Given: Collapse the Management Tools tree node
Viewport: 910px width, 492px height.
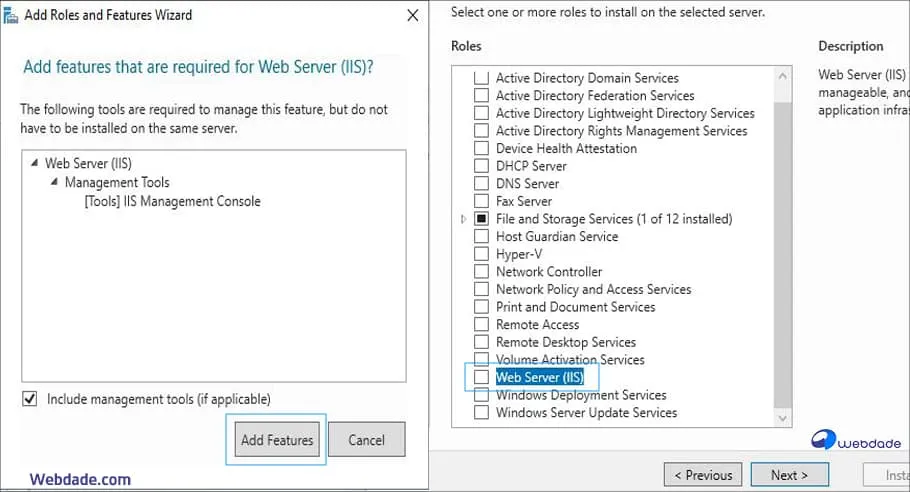Looking at the screenshot, I should [55, 183].
